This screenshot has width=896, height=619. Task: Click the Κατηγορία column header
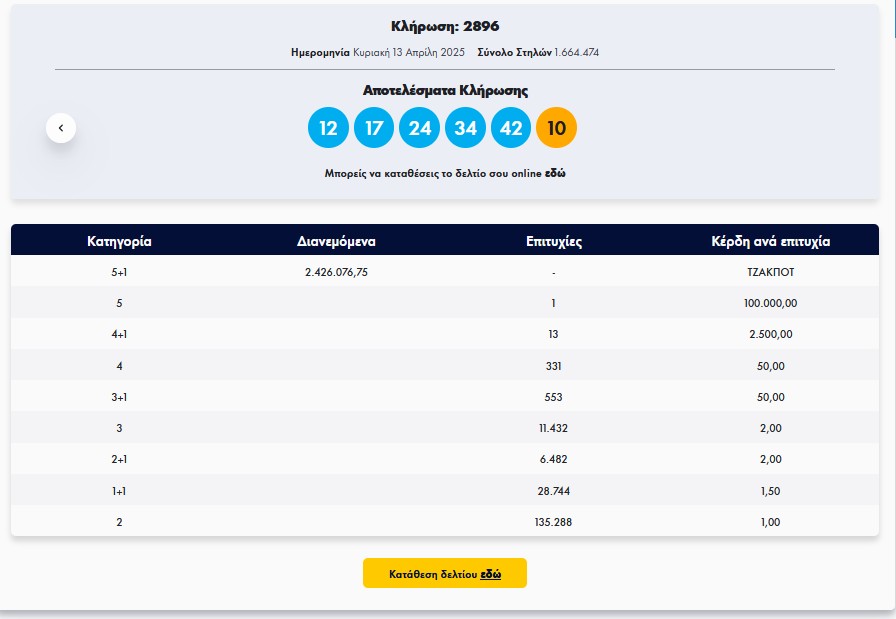point(119,241)
